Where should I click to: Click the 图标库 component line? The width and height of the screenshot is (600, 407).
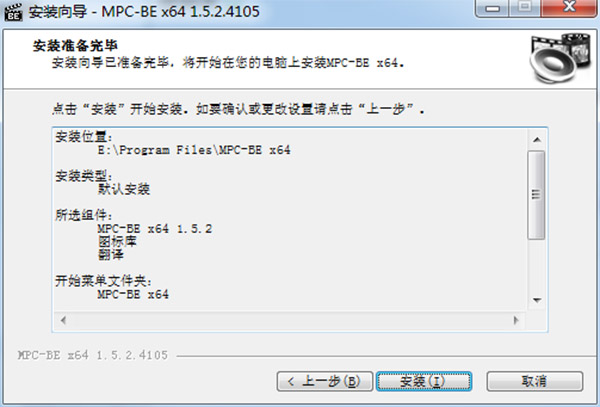[x=117, y=241]
